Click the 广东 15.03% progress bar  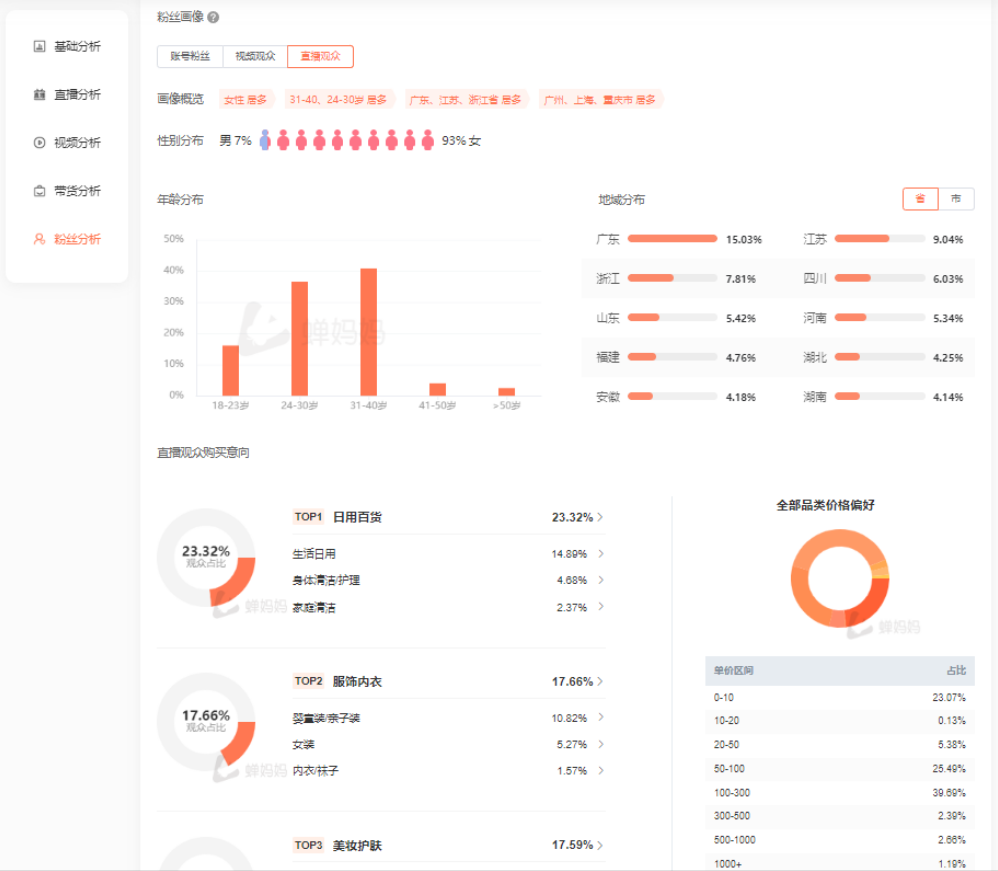click(x=672, y=239)
